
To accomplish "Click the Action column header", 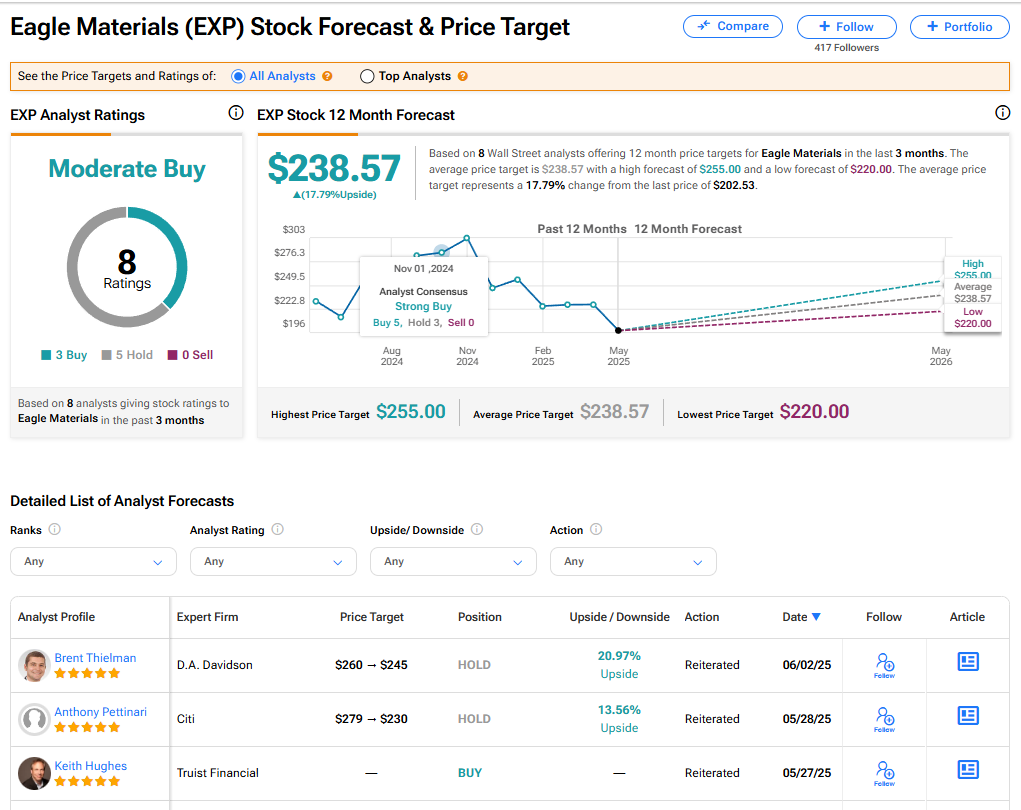I will tap(702, 617).
